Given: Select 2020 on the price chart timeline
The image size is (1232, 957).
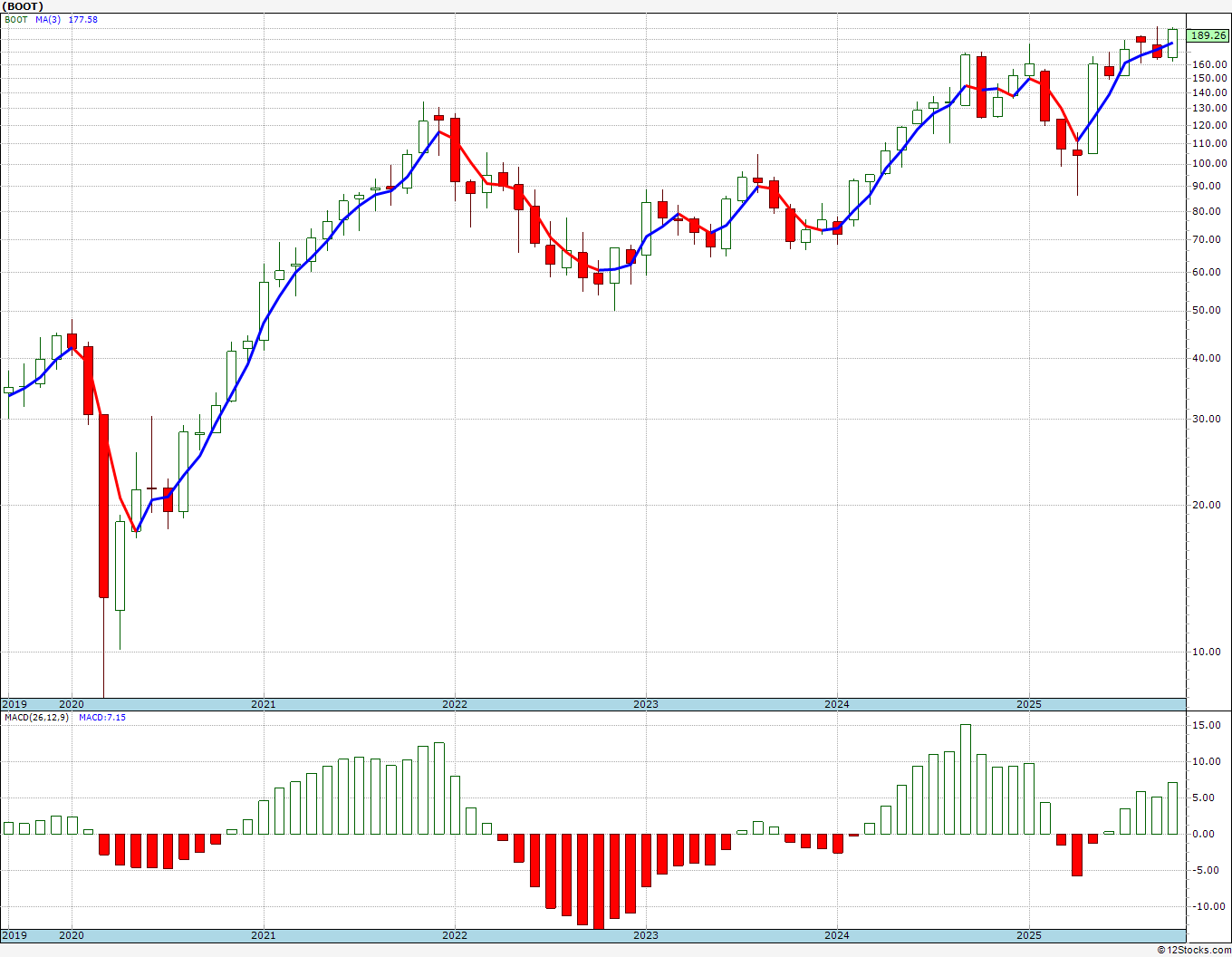Looking at the screenshot, I should coord(71,704).
